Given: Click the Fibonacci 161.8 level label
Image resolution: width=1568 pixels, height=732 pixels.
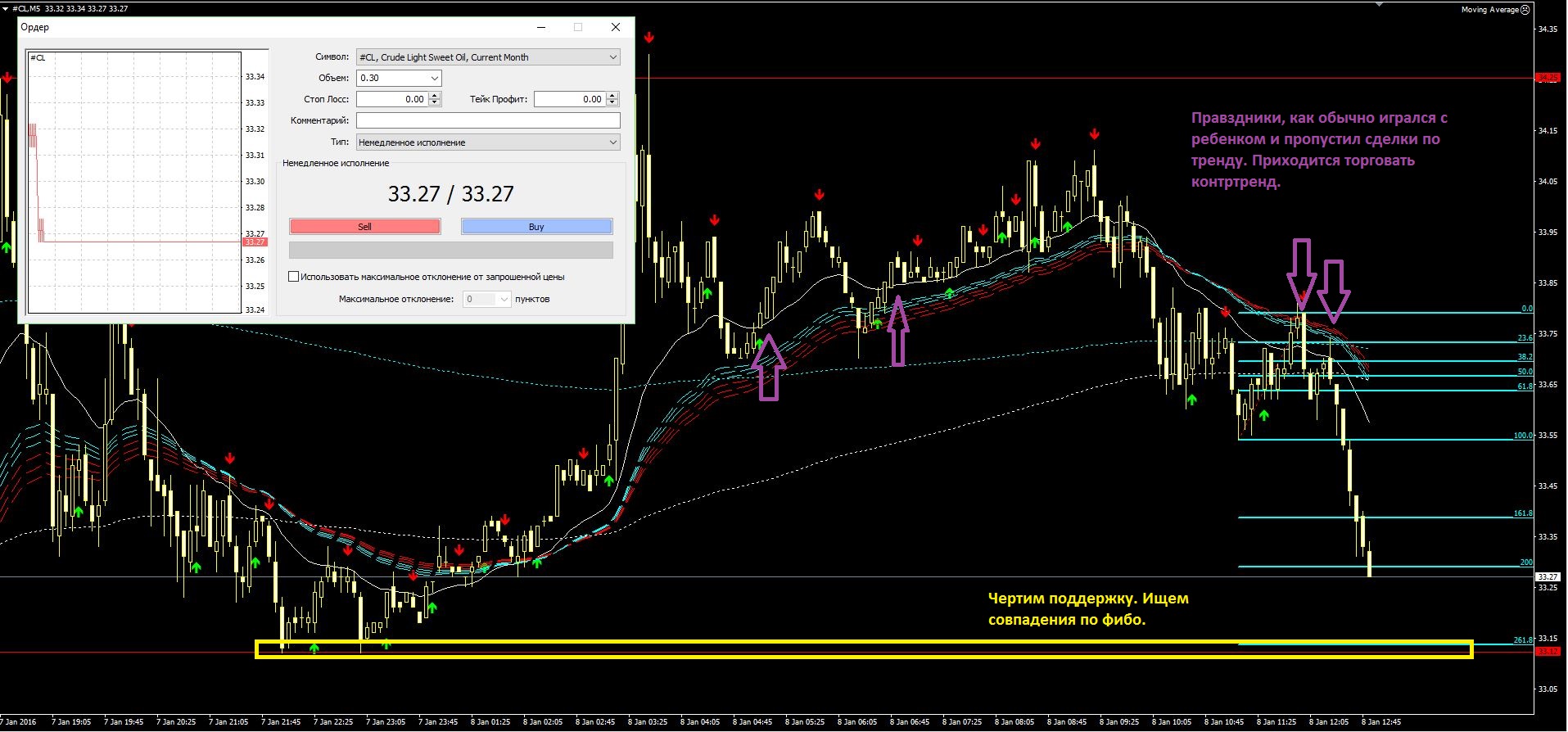Looking at the screenshot, I should tap(1523, 513).
